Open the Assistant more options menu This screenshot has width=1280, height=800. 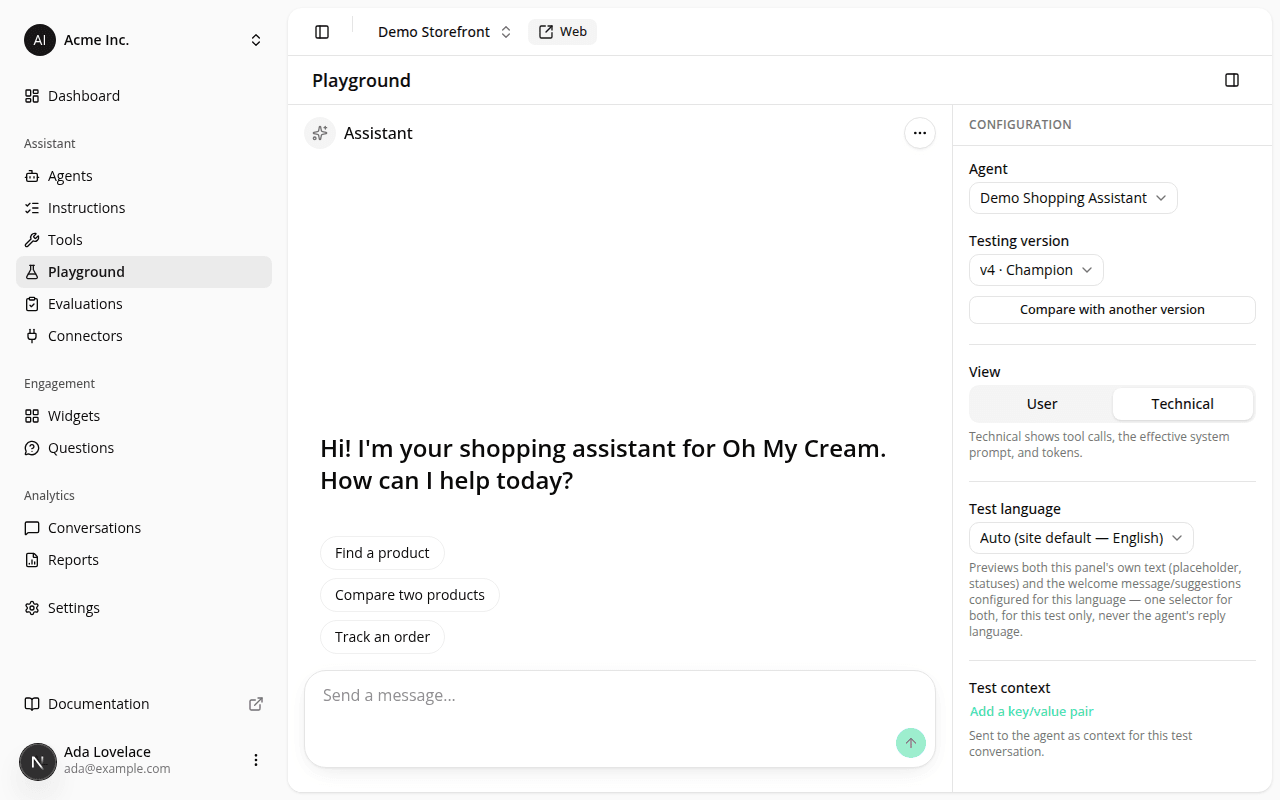[x=920, y=133]
